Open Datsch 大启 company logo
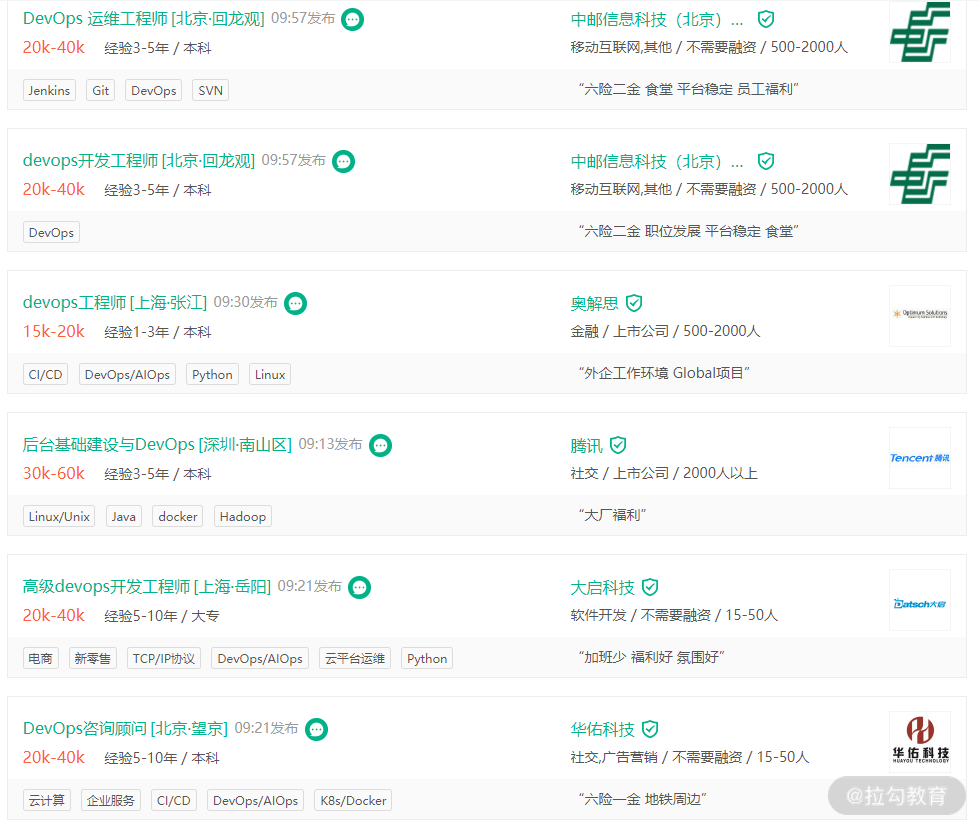The height and width of the screenshot is (828, 979). [x=920, y=599]
